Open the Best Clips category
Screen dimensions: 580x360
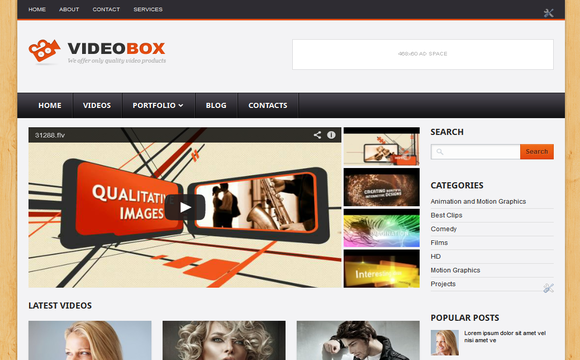coord(446,215)
